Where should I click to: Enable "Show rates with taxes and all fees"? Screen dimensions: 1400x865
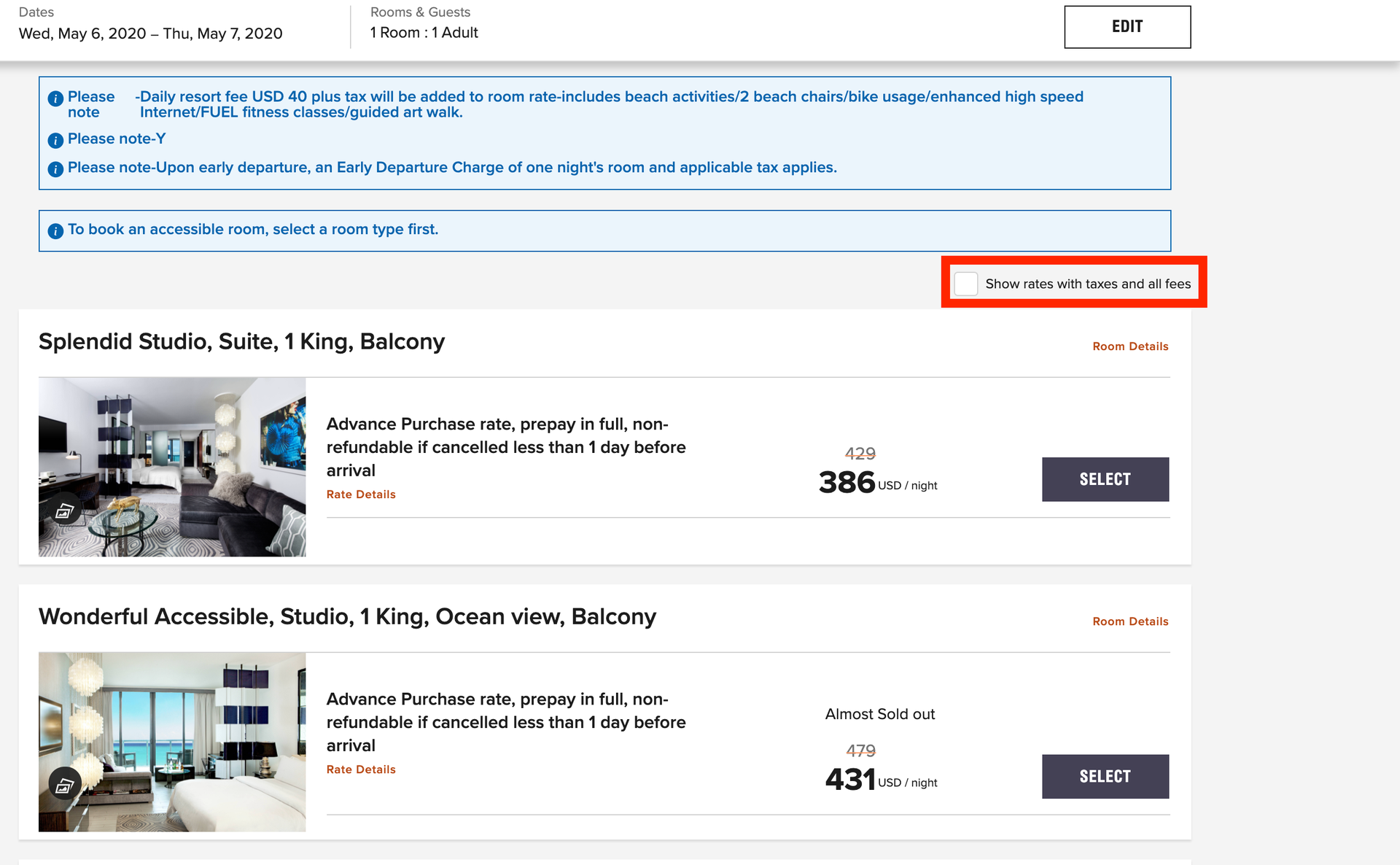[x=966, y=284]
